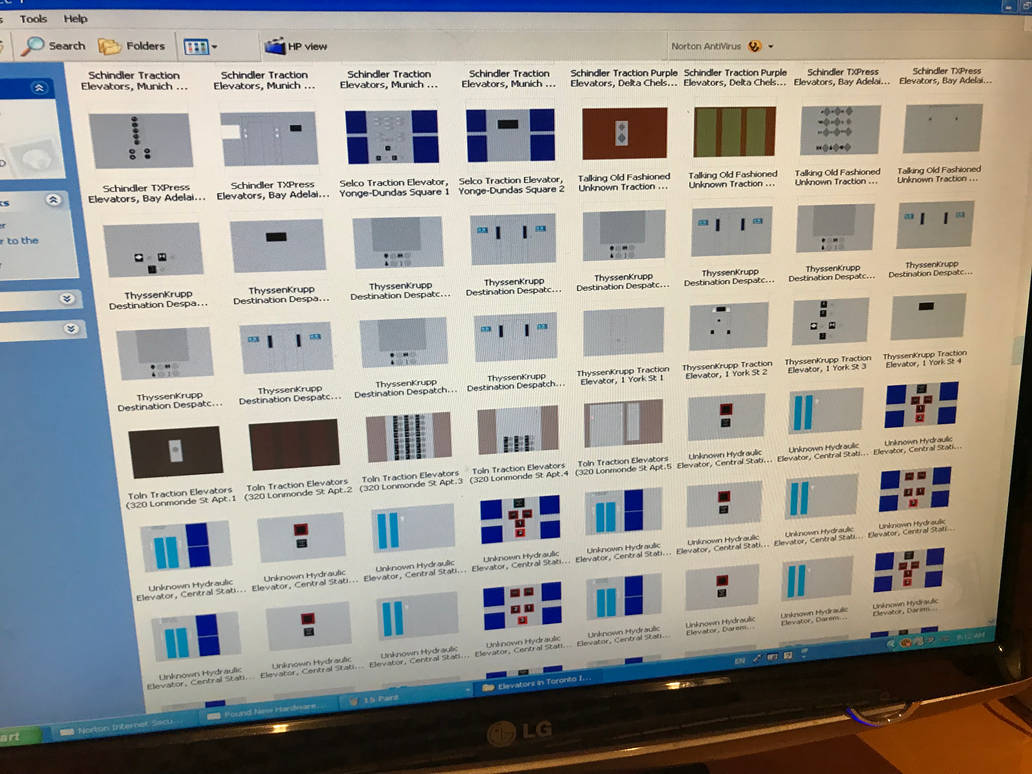Select ThyssenKrupp Traction Elevator 1 York St 4
Screen dimensions: 1032x774
click(x=927, y=317)
